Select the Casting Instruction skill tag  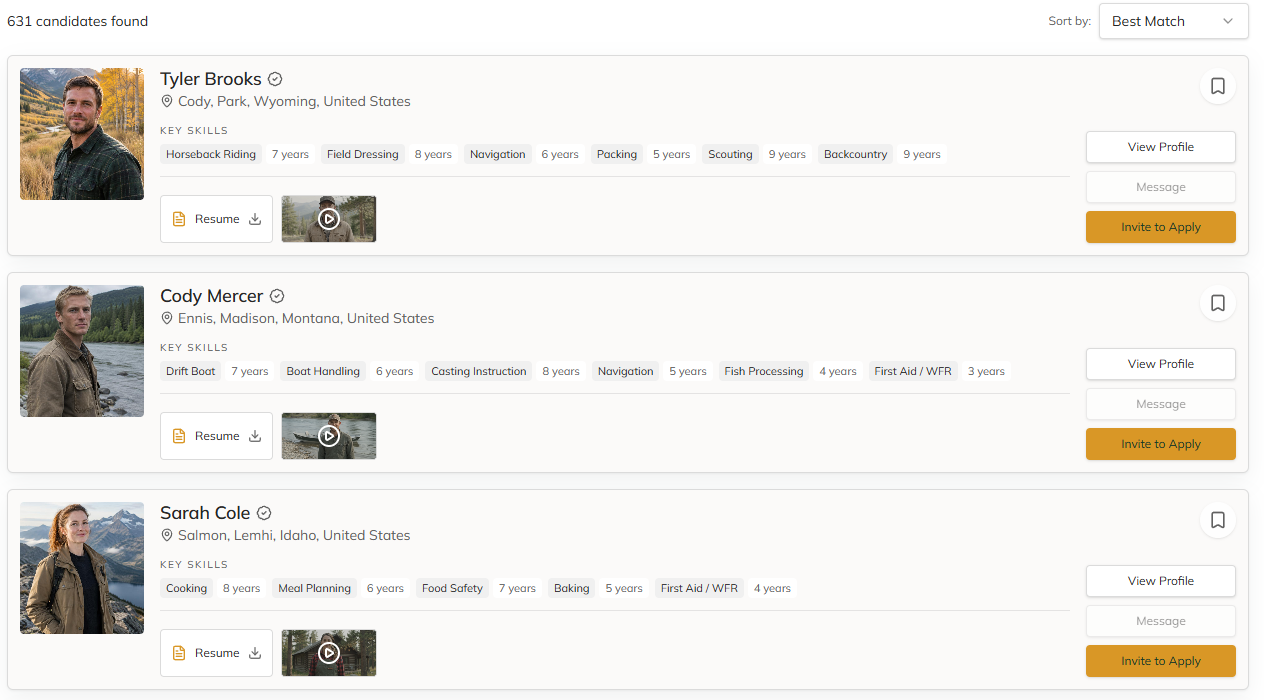coord(479,371)
